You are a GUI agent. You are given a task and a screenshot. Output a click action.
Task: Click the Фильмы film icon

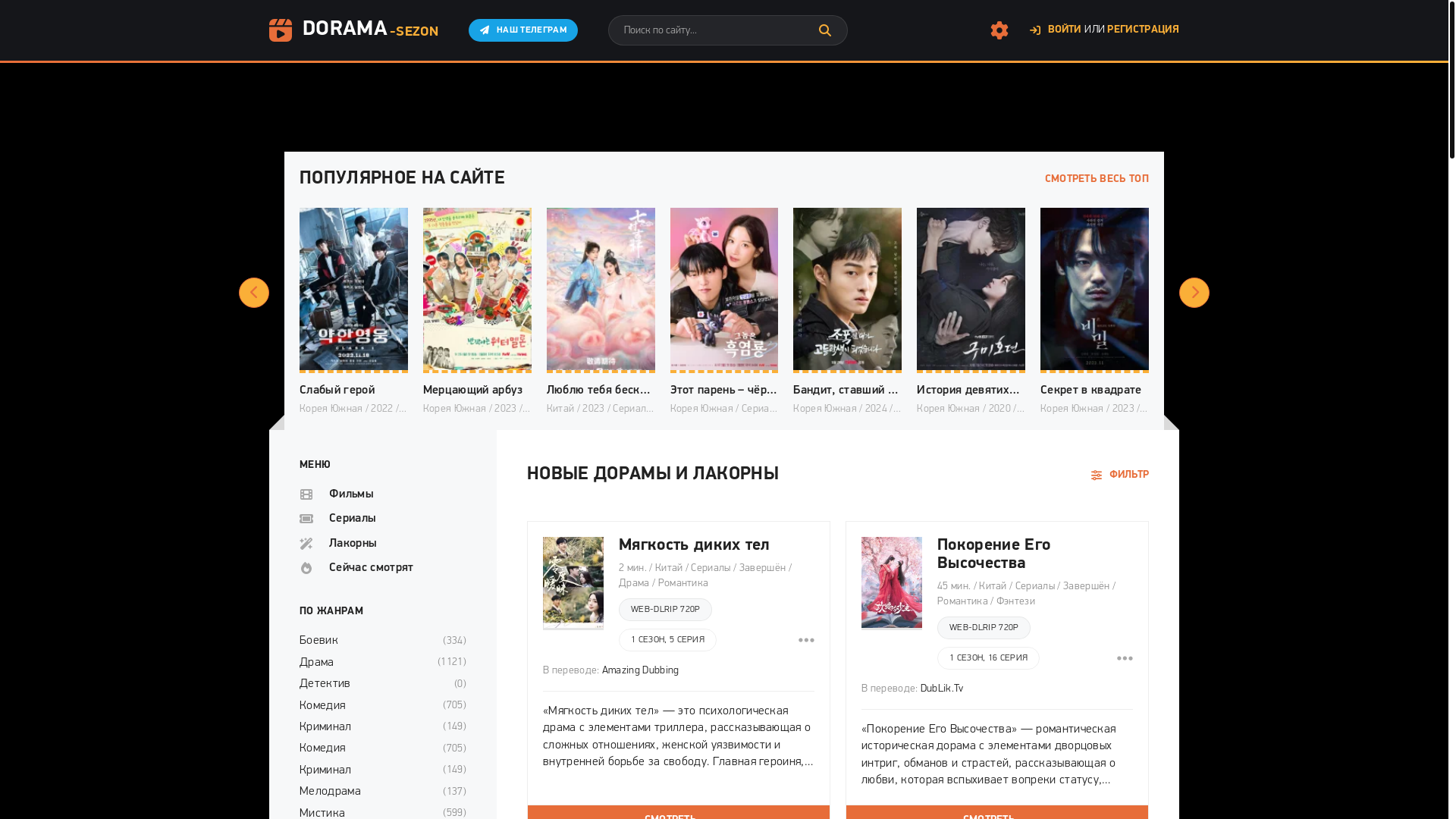[x=306, y=494]
